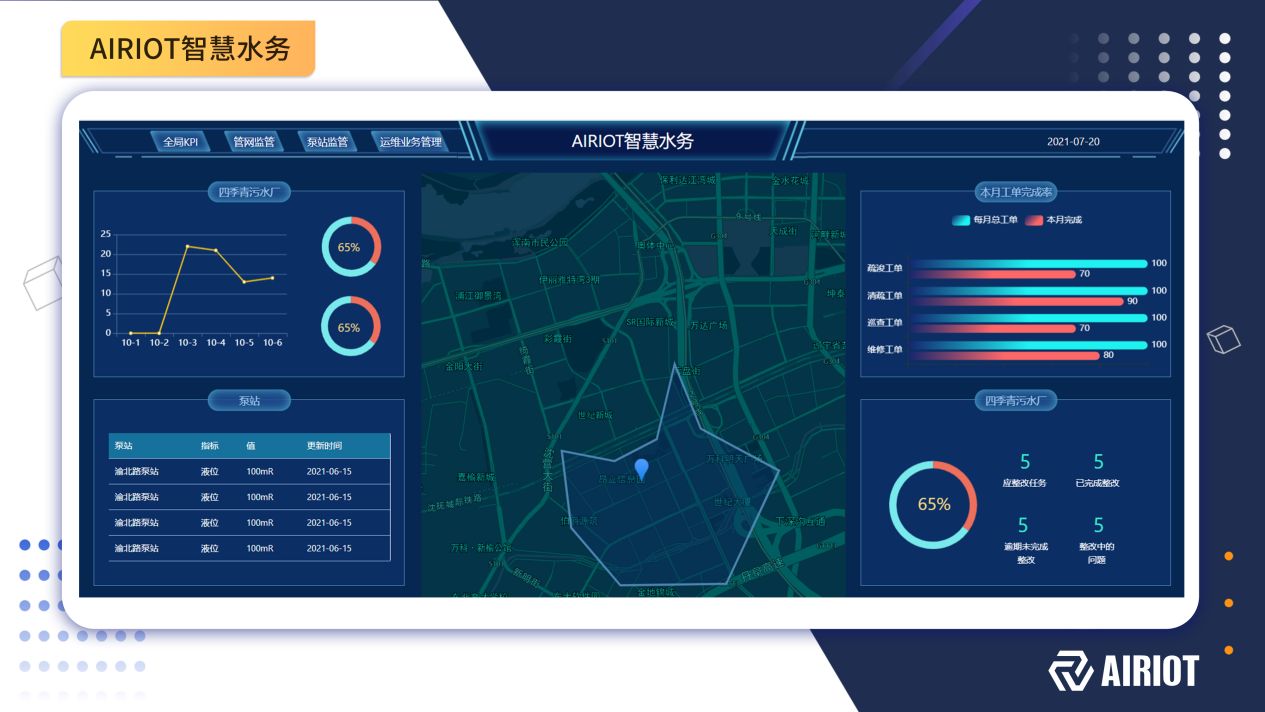Viewport: 1265px width, 712px height.
Task: Click the 整改中的问题 statistic
Action: (x=1097, y=540)
